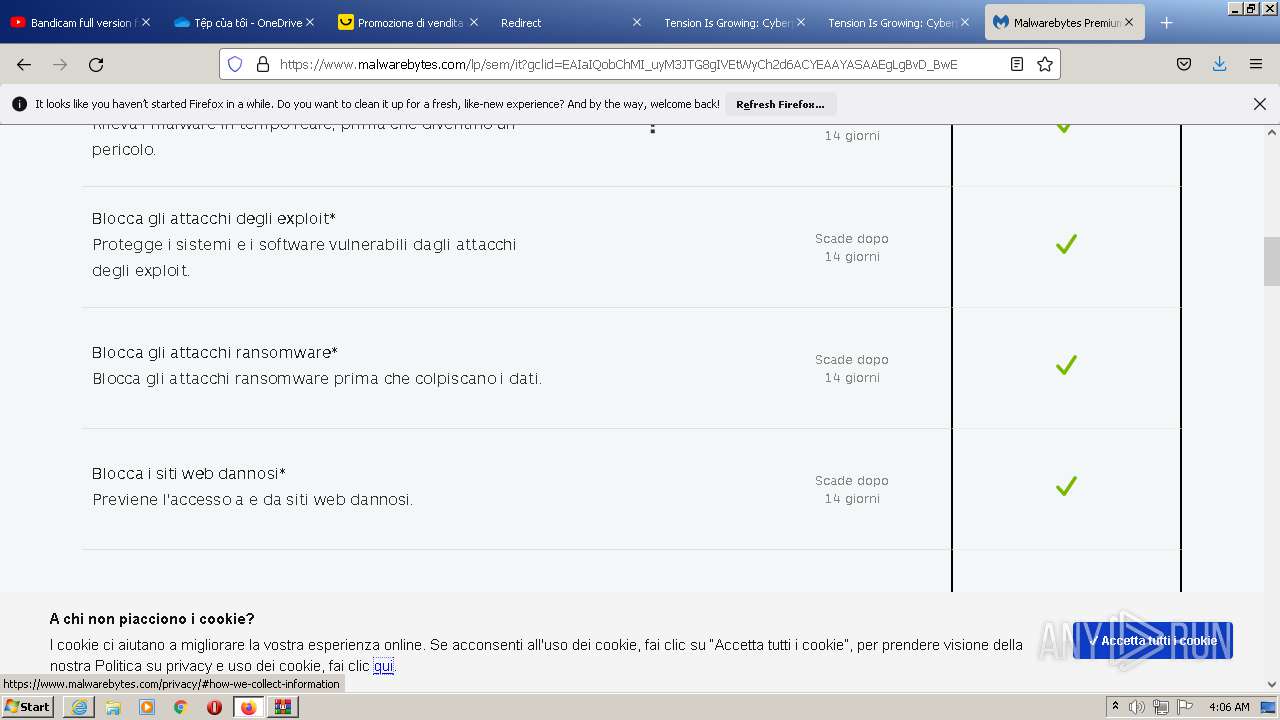This screenshot has height=720, width=1280.
Task: Open the volume control tray icon
Action: [x=1137, y=707]
